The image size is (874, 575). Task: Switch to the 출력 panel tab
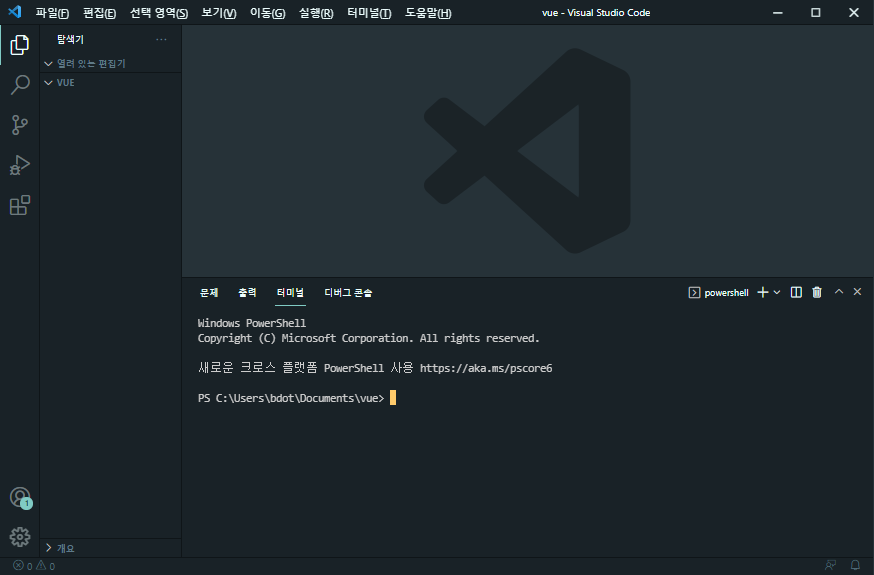[x=247, y=293]
